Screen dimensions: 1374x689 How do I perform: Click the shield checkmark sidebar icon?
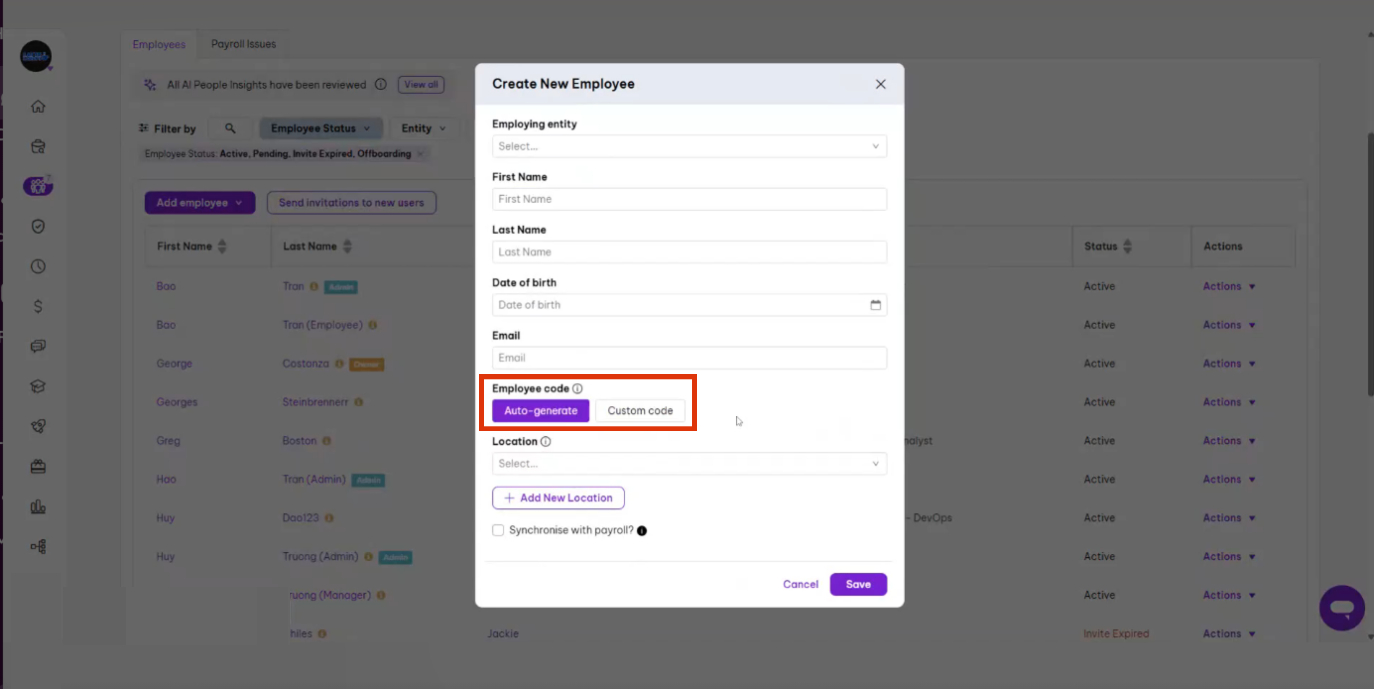coord(38,226)
